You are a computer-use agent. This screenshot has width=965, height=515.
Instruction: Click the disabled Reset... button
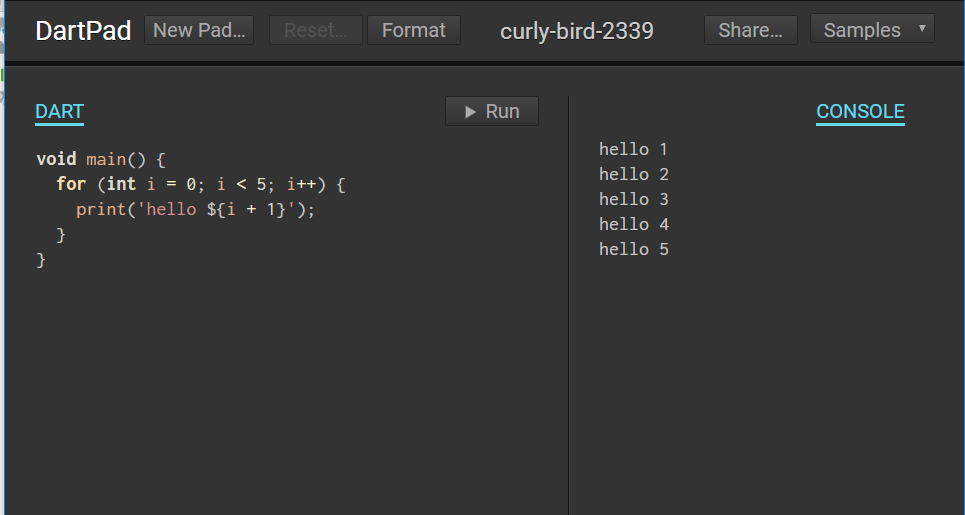click(x=316, y=30)
